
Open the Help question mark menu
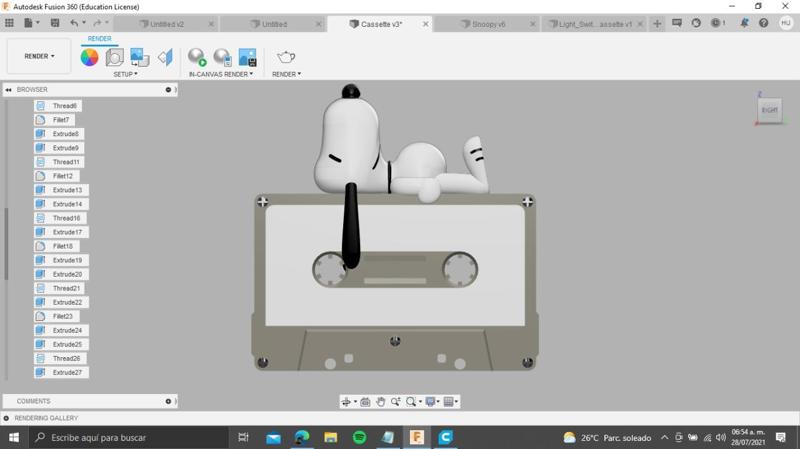[x=764, y=23]
